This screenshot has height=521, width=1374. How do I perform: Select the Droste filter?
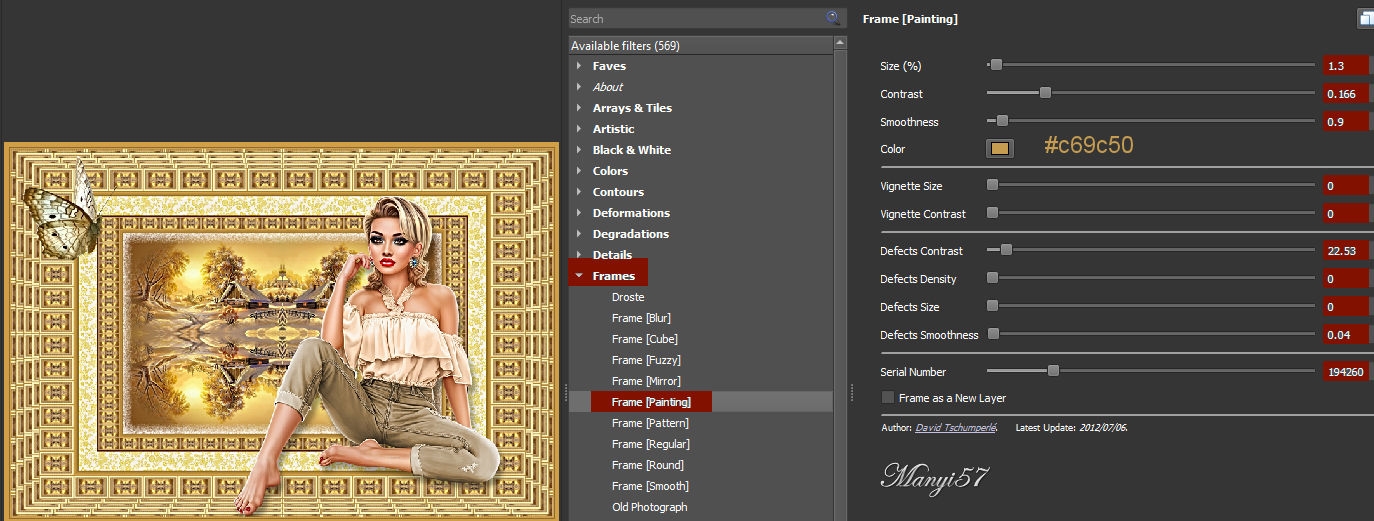[x=628, y=297]
